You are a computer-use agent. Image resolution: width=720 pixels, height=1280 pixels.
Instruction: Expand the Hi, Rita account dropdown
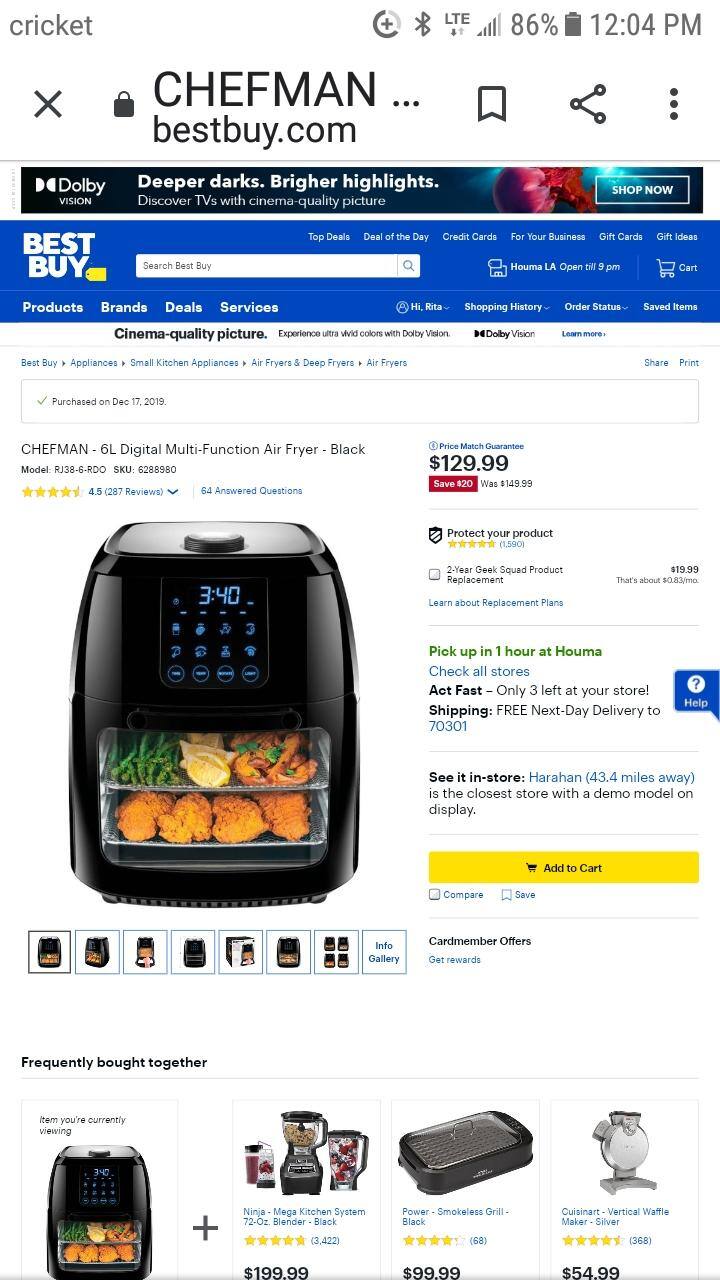click(423, 307)
